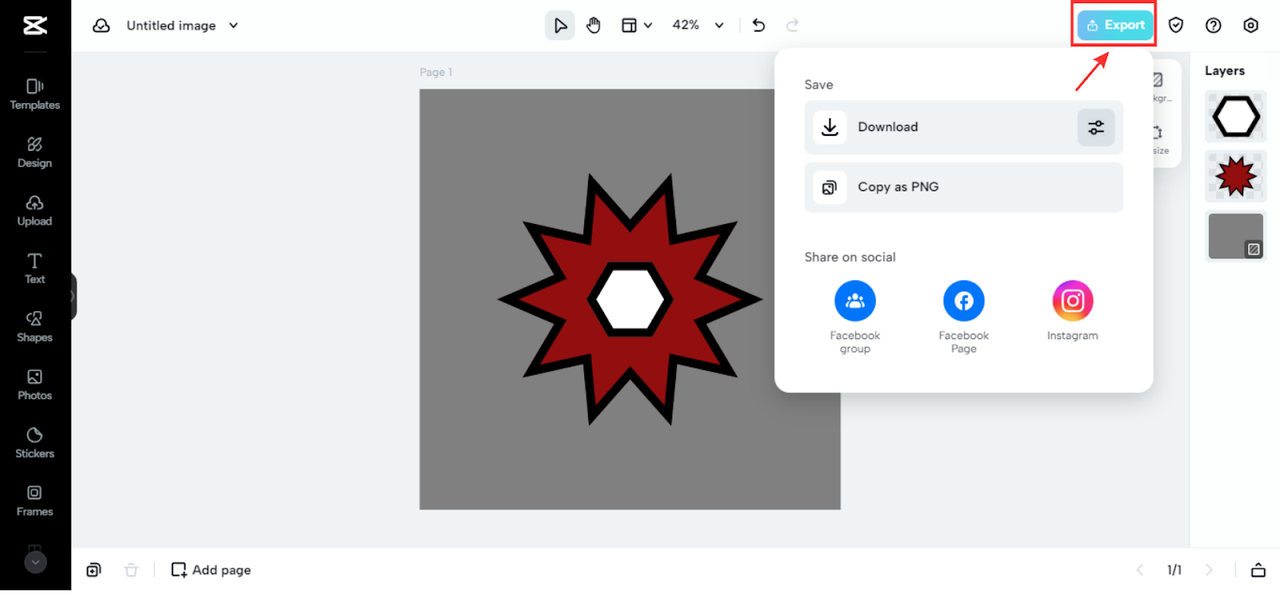1280x595 pixels.
Task: Click the cloud save status icon
Action: (x=101, y=25)
